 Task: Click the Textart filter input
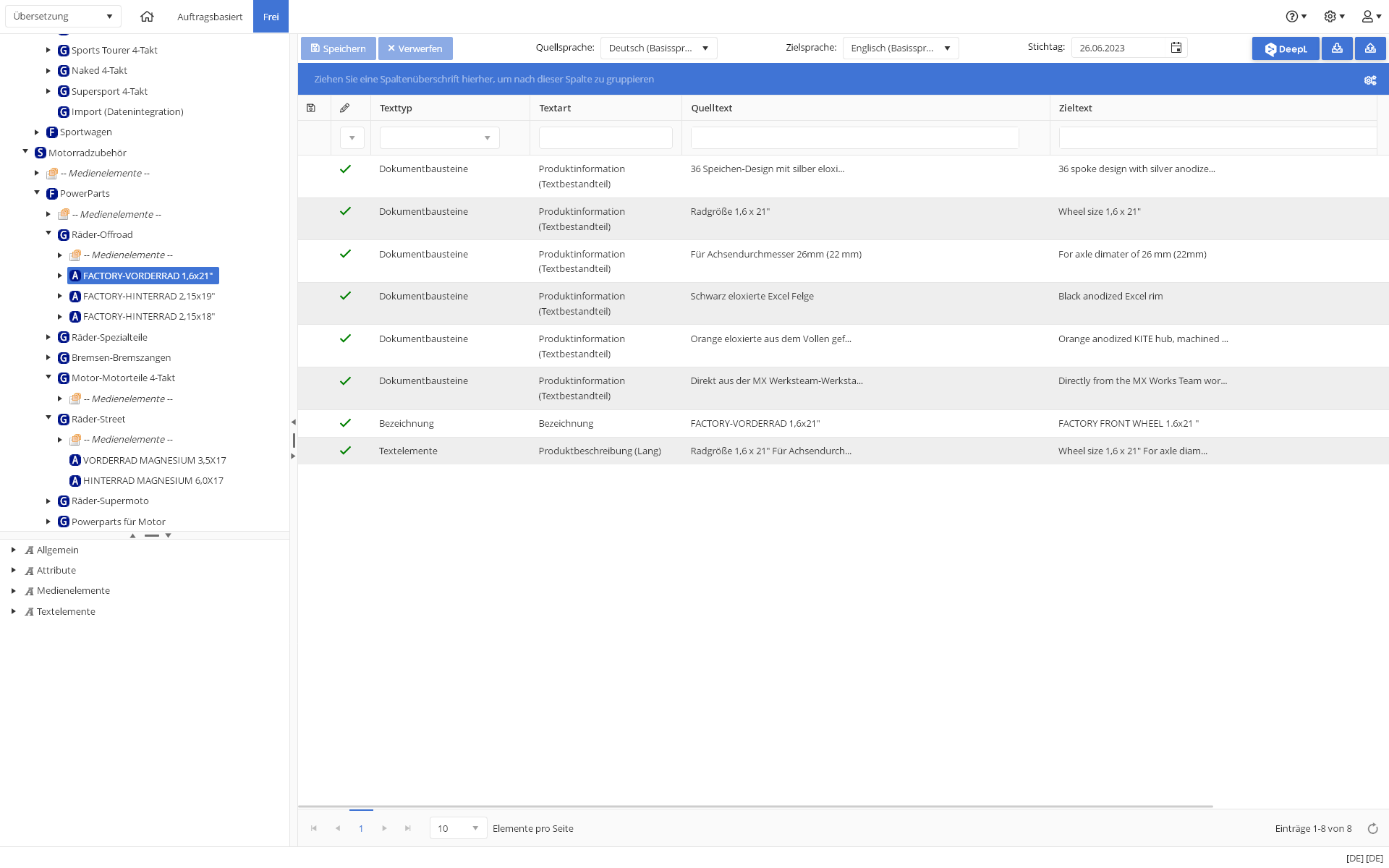[606, 137]
